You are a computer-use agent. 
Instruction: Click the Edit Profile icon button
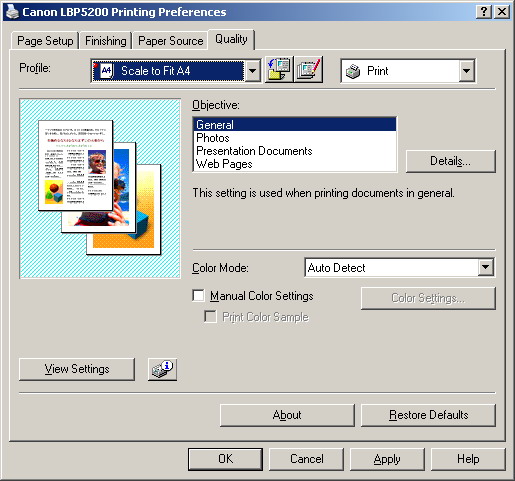pos(309,70)
